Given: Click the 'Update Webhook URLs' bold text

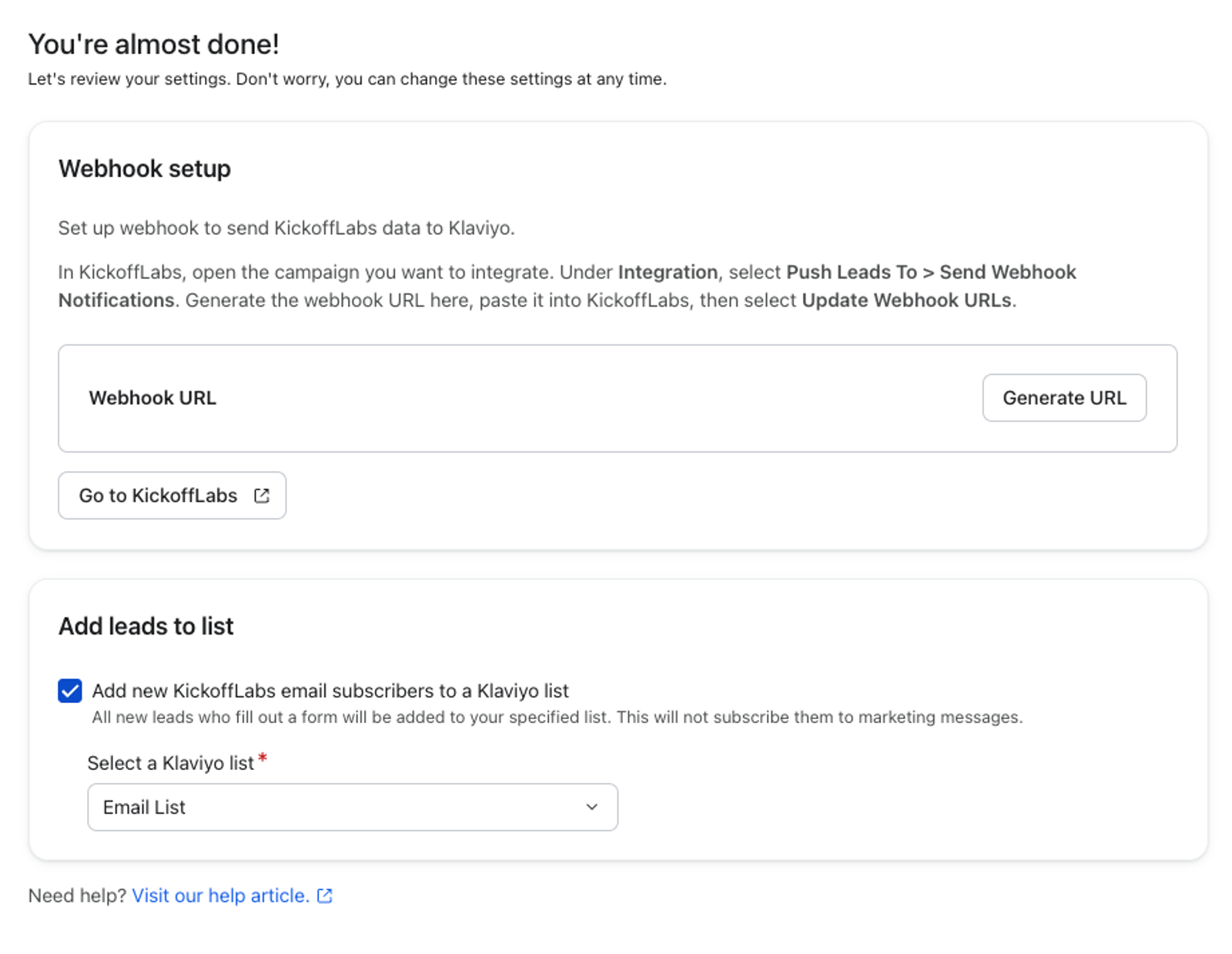Looking at the screenshot, I should click(906, 300).
